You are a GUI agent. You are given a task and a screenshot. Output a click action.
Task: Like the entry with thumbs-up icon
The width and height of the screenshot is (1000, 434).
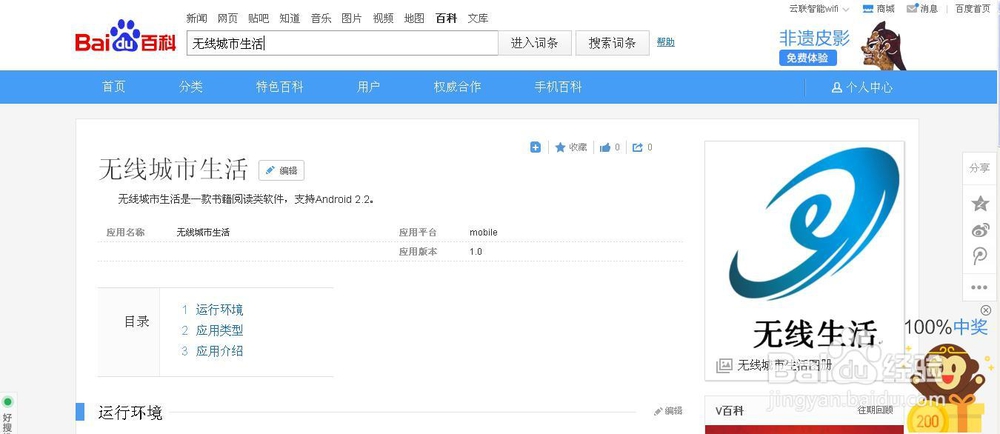[605, 147]
